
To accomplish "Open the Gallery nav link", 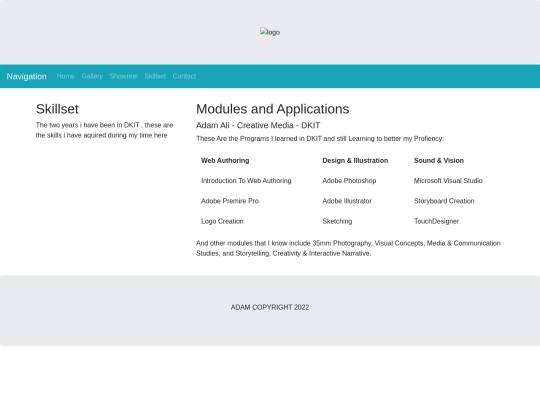I will 92,76.
